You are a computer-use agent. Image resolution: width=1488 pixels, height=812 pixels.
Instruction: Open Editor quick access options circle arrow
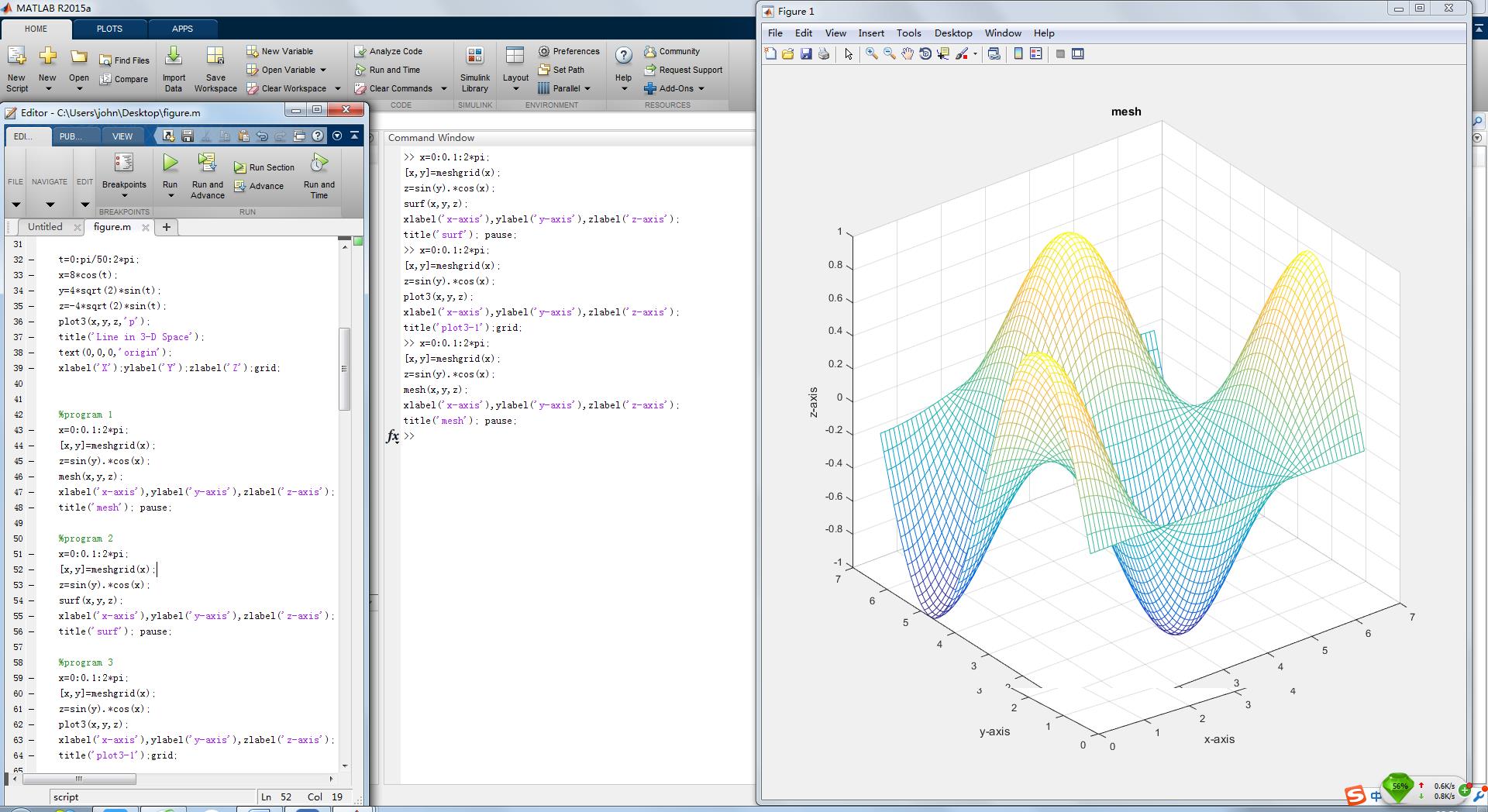[337, 136]
